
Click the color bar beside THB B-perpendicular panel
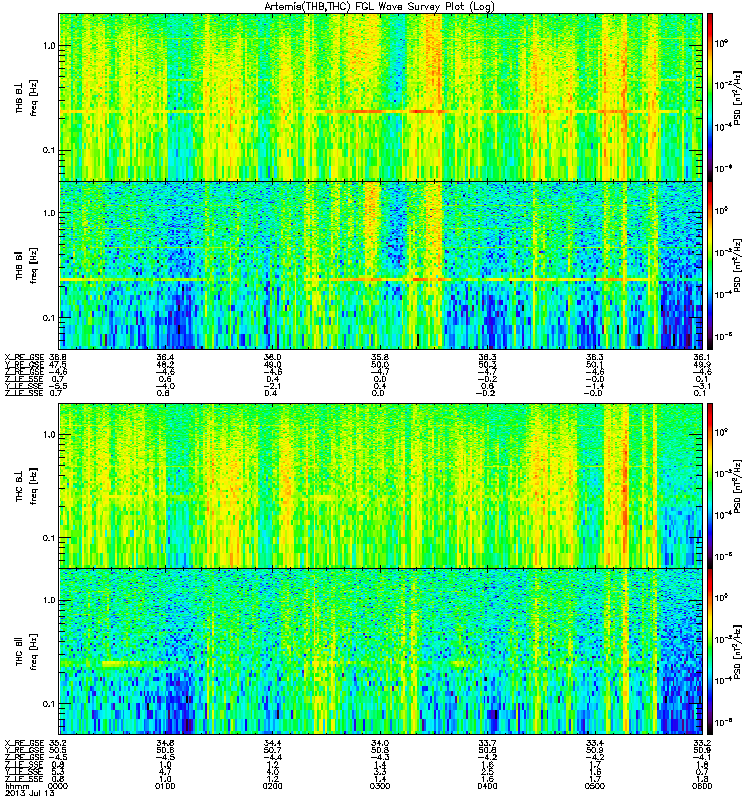tap(710, 97)
